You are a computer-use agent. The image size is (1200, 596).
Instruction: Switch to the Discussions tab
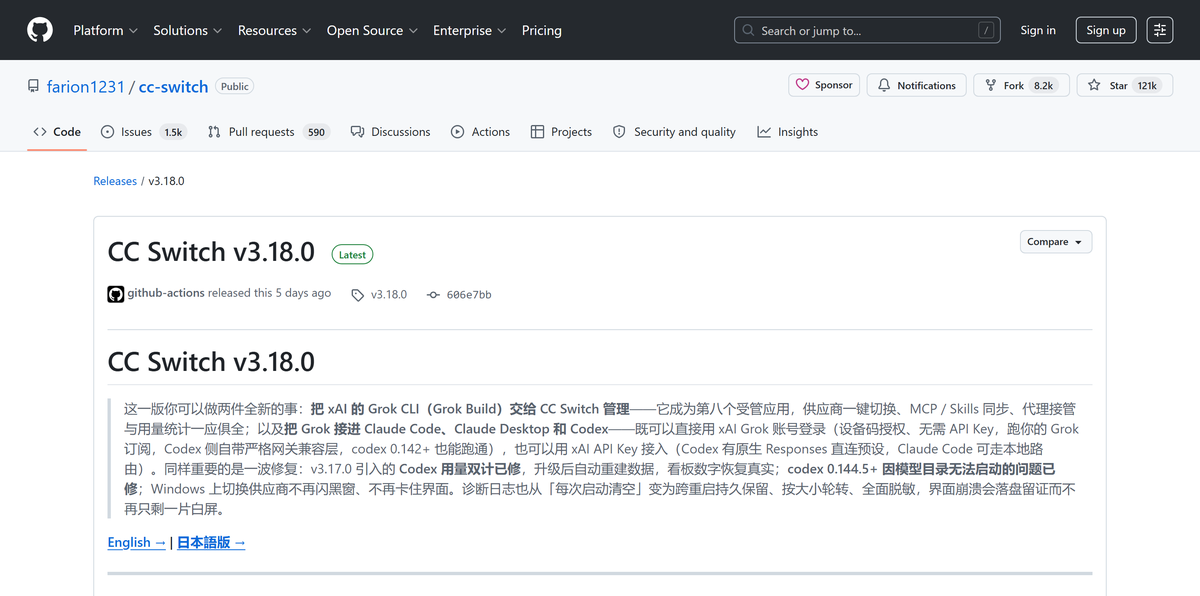[390, 132]
